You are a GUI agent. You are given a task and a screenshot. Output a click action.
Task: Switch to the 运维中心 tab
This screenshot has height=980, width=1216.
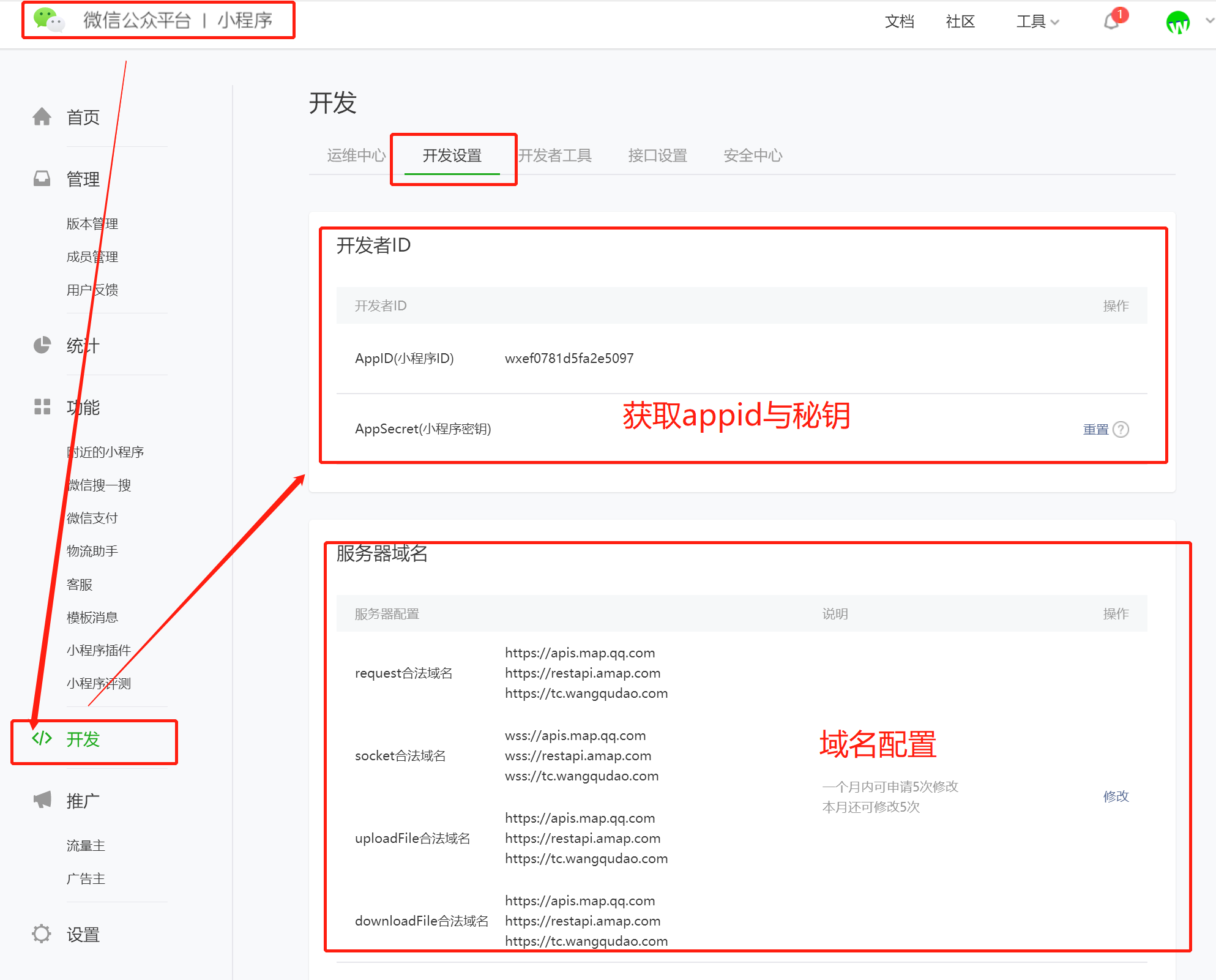[x=356, y=155]
